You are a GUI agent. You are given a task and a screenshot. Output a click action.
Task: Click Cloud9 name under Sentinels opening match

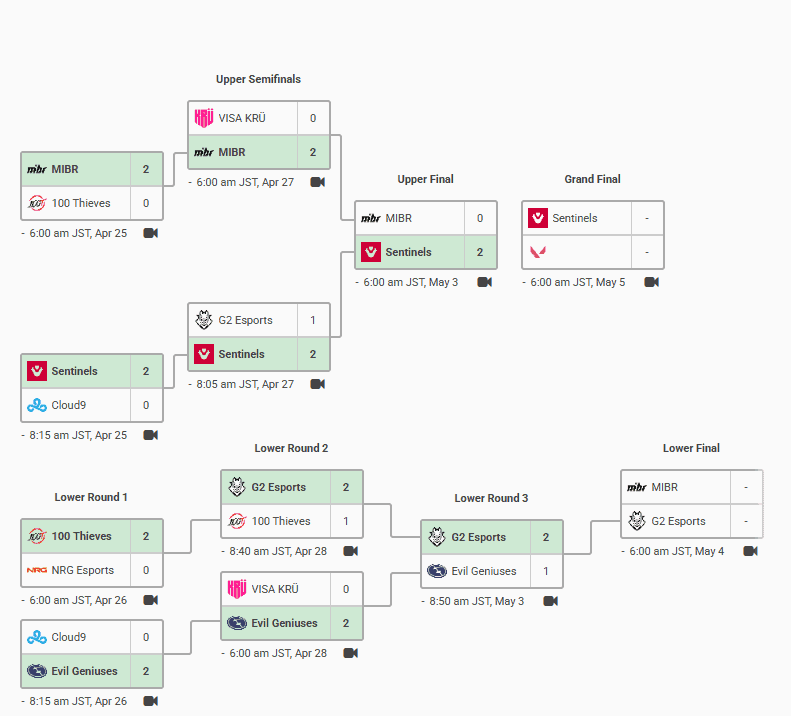pyautogui.click(x=69, y=405)
